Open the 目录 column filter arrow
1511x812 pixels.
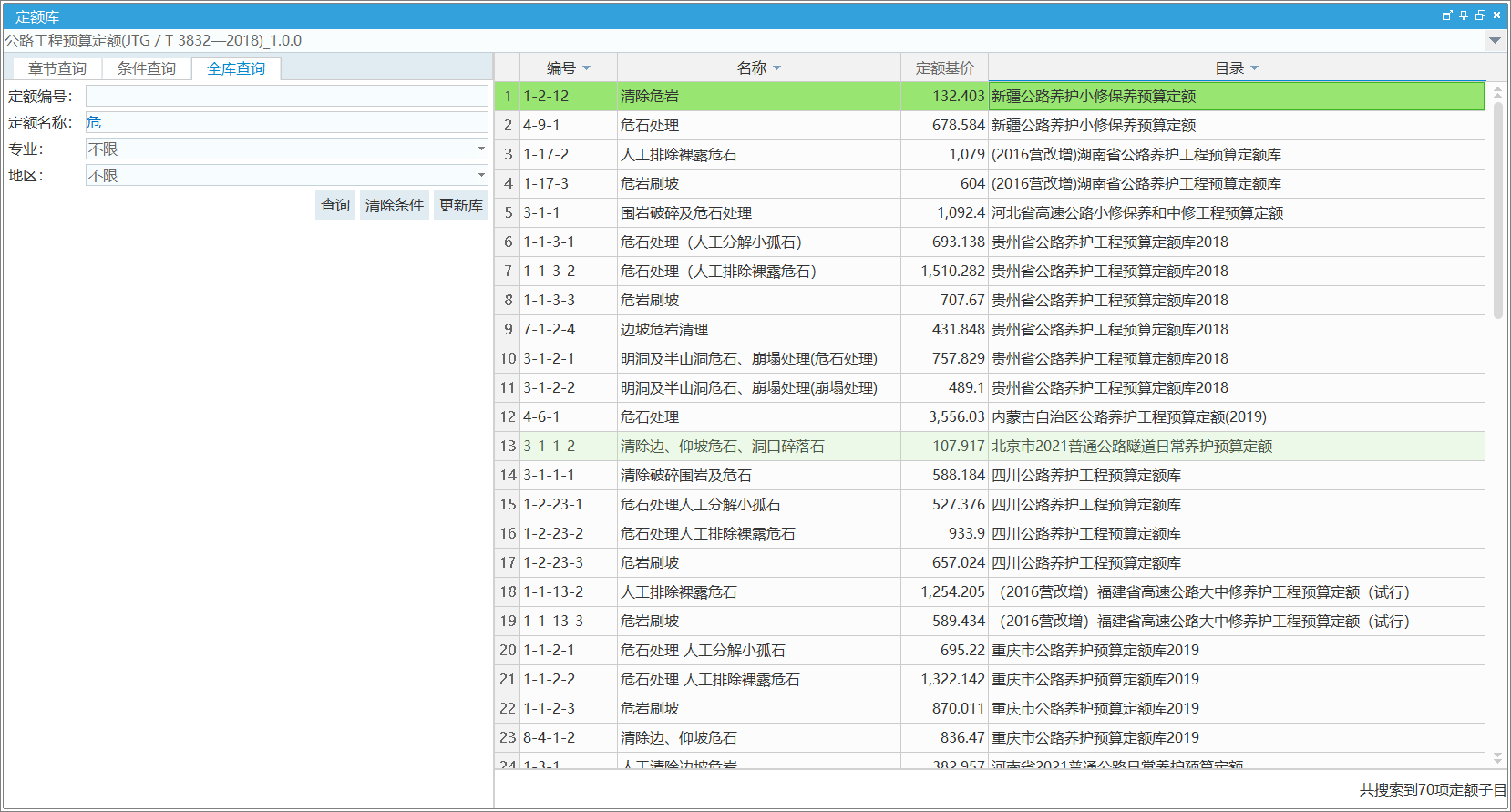1254,68
